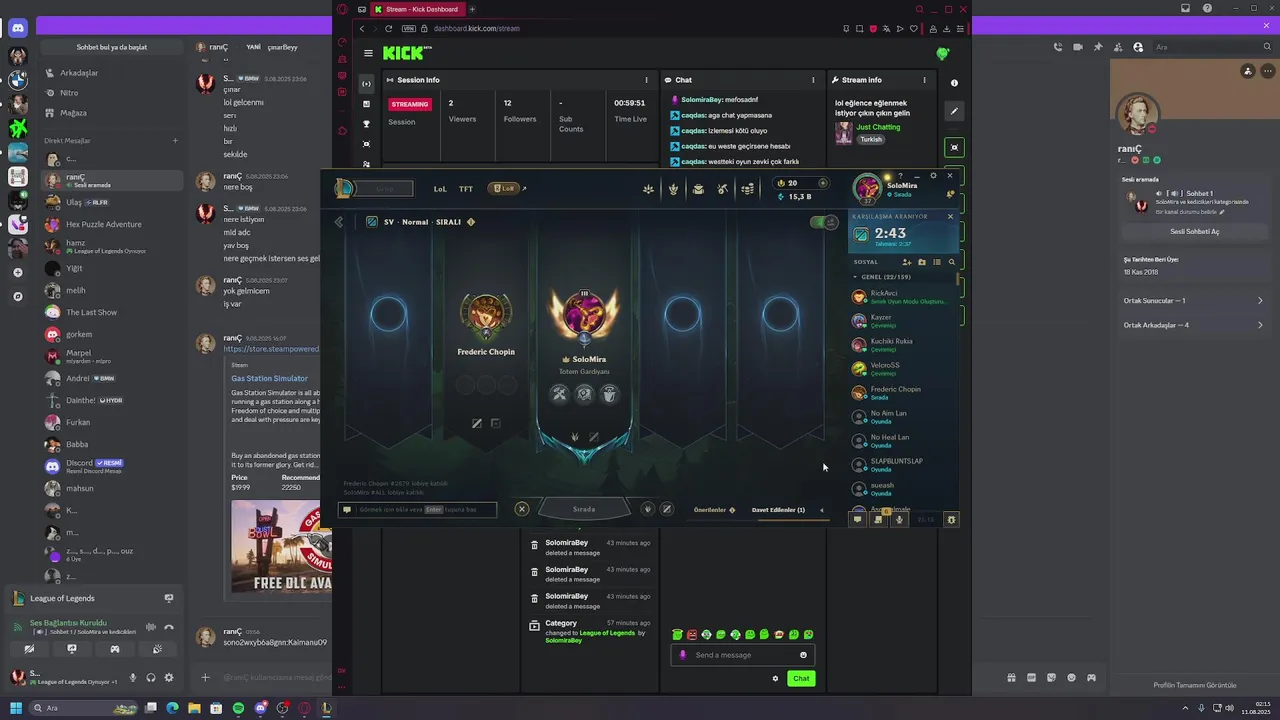This screenshot has width=1280, height=720.
Task: Open Discord user settings gear
Action: (x=168, y=677)
